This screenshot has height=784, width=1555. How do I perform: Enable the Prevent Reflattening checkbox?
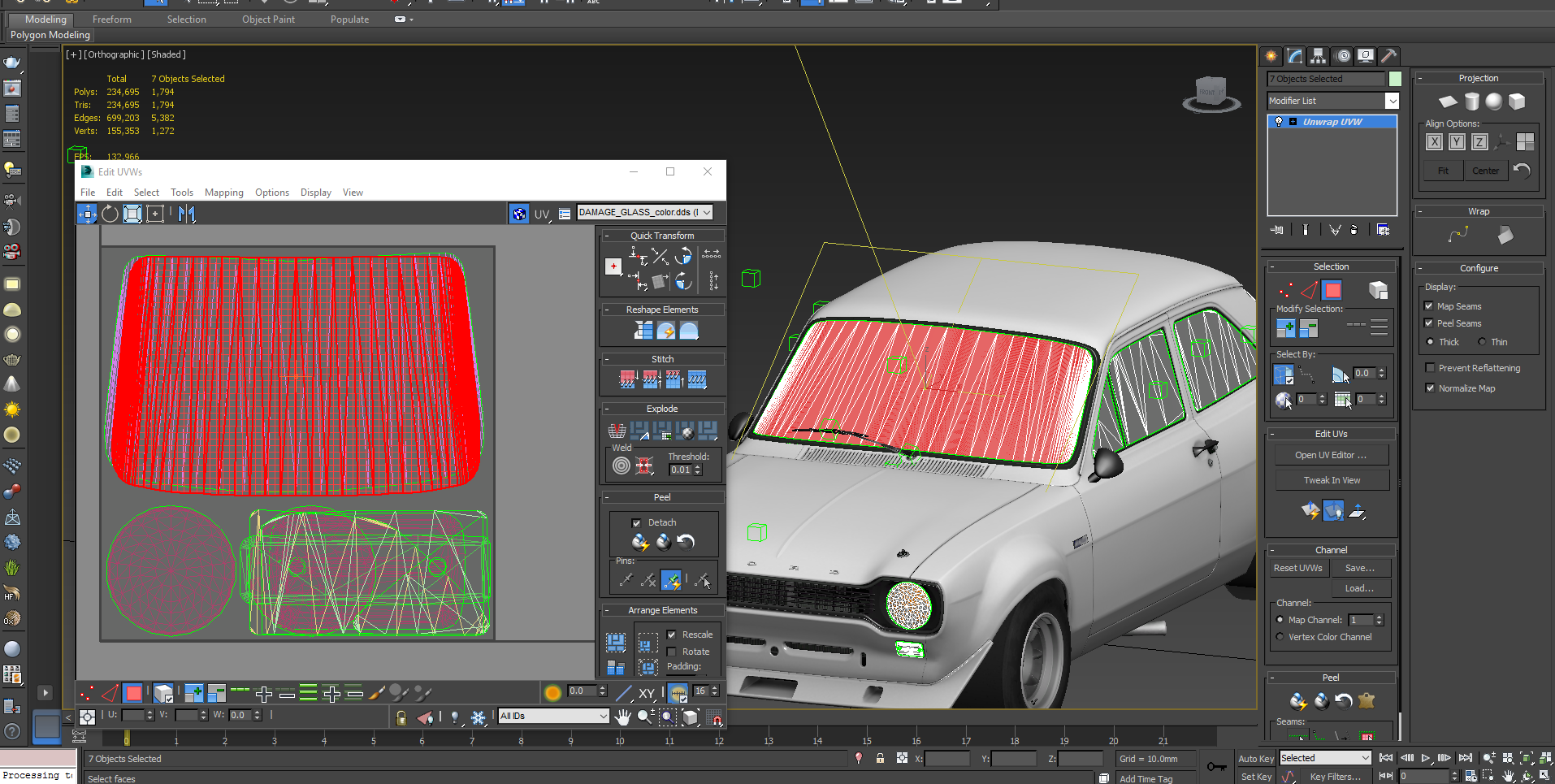point(1430,368)
